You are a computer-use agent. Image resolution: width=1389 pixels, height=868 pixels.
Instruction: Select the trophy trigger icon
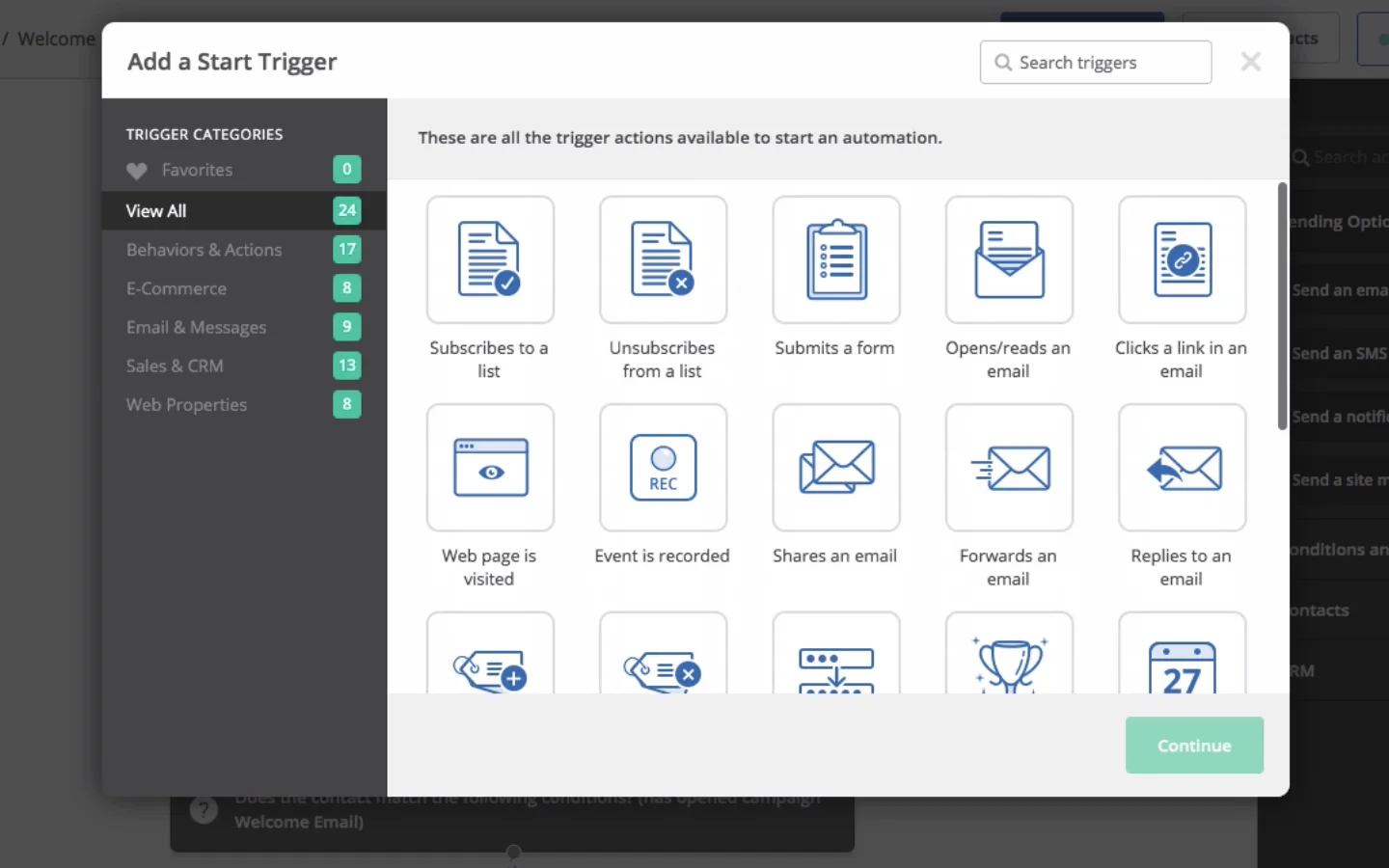[x=1009, y=653]
